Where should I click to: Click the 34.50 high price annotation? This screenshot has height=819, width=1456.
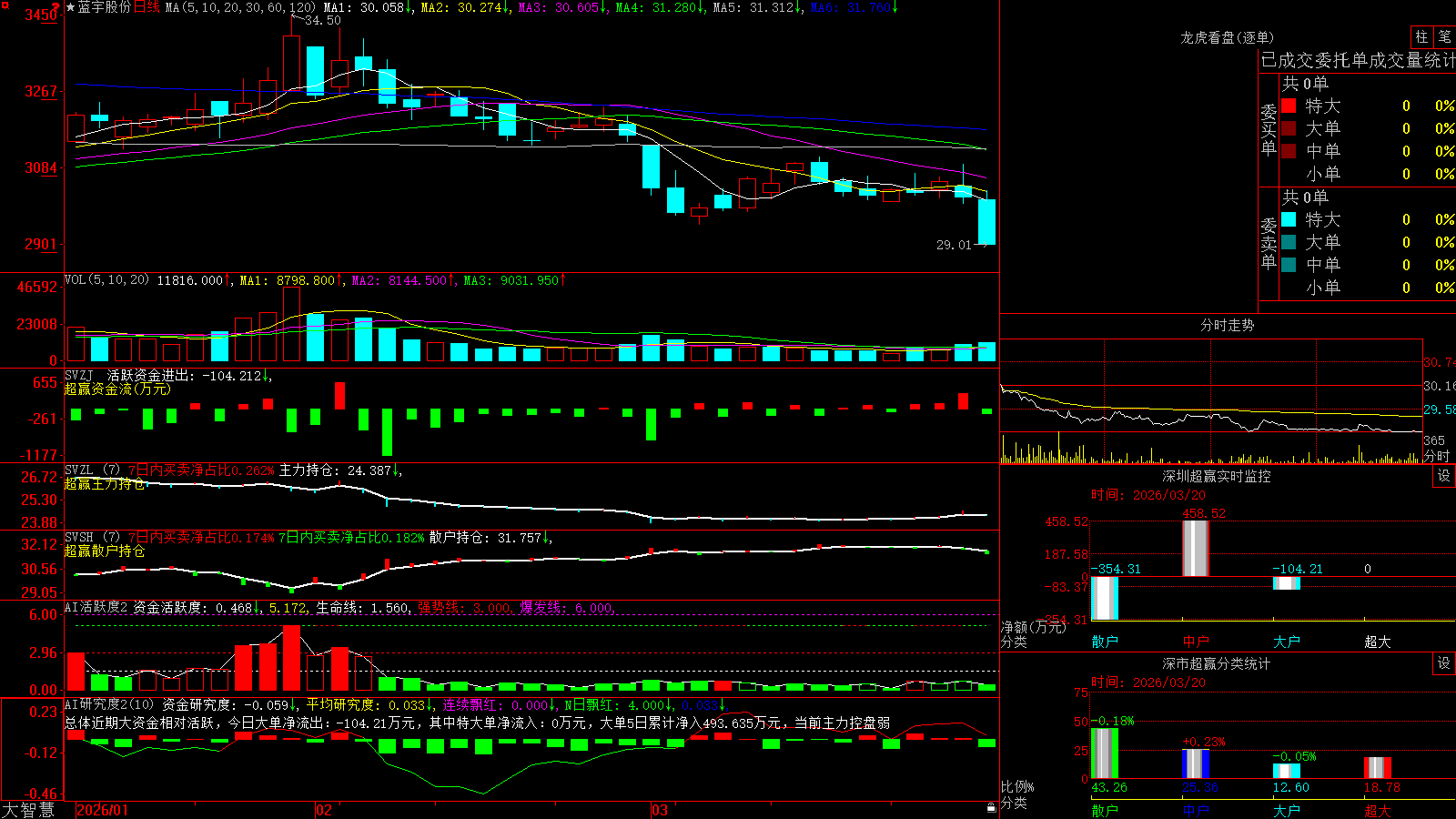[x=323, y=20]
